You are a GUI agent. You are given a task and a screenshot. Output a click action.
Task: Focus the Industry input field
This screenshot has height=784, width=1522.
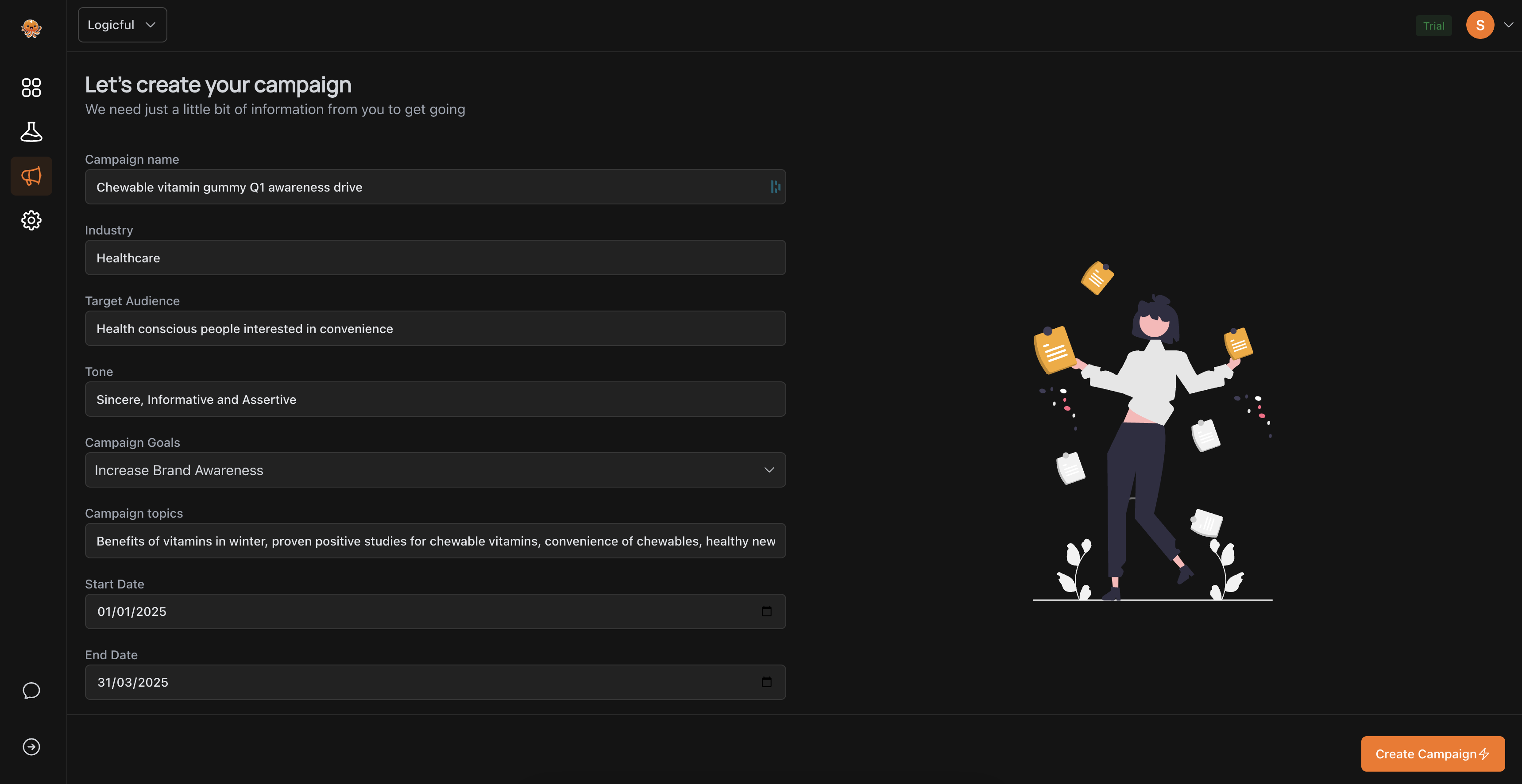pos(435,258)
